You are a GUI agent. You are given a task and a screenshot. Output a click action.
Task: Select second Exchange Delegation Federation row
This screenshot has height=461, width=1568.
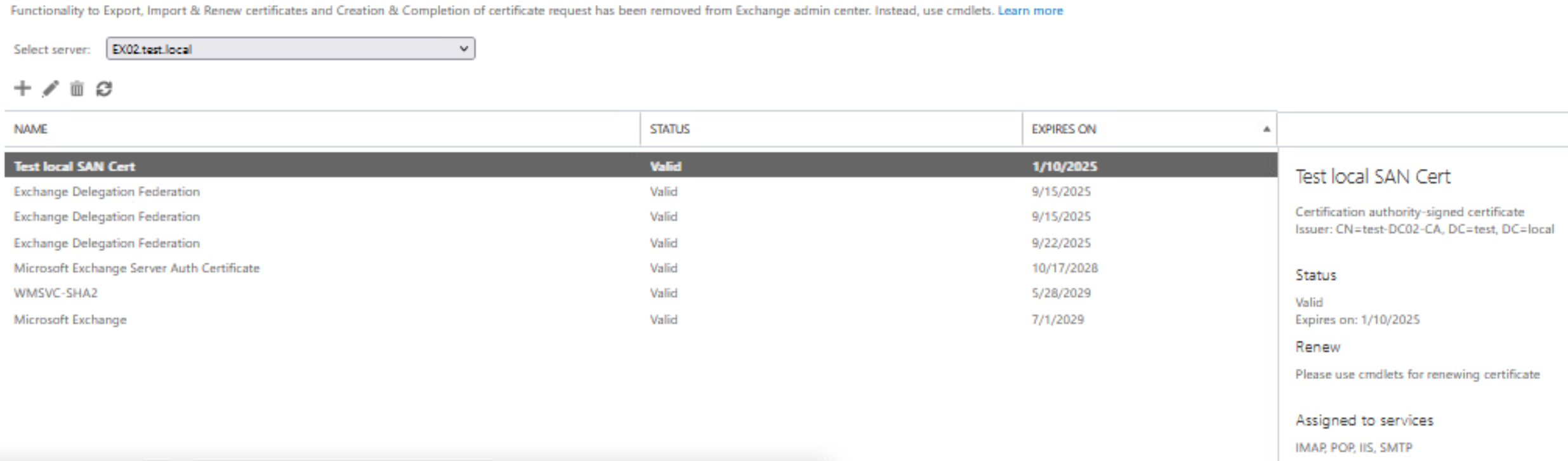coord(107,217)
